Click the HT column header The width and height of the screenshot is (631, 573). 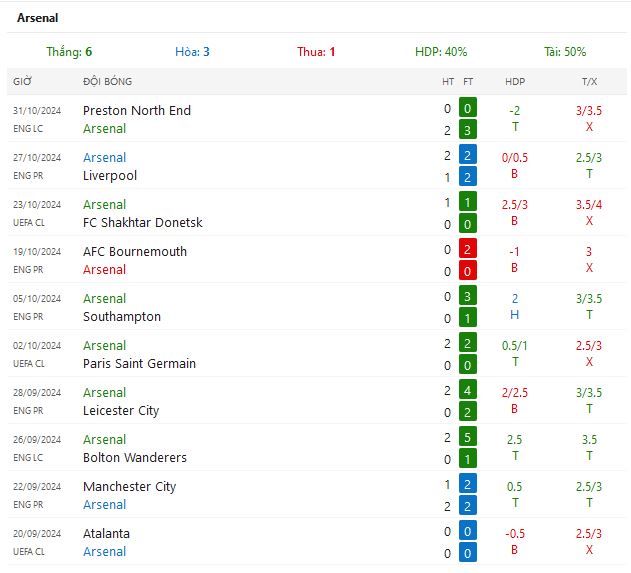tap(448, 82)
